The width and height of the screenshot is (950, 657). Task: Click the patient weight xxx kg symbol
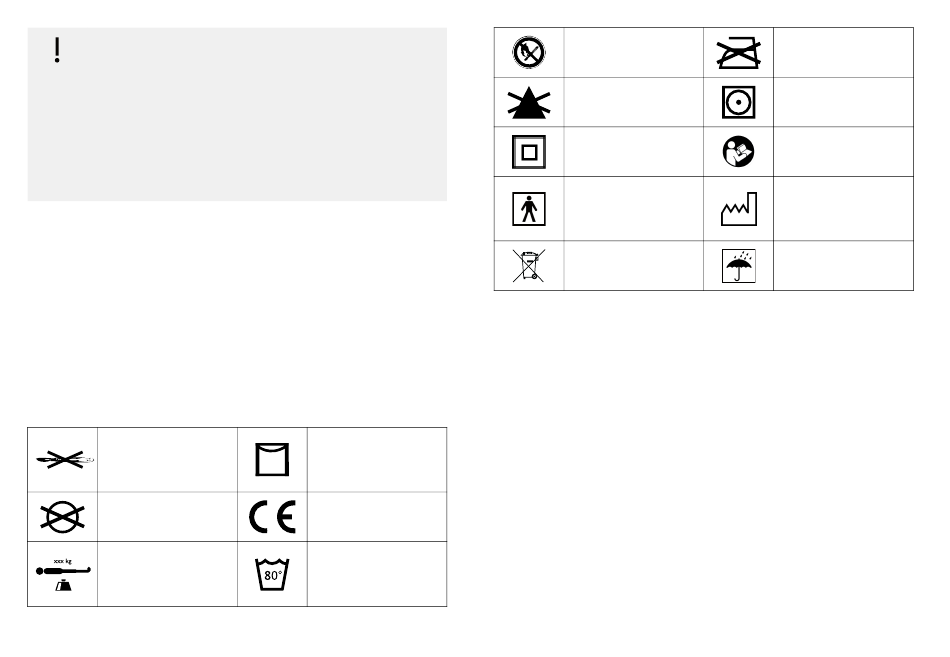pos(63,574)
